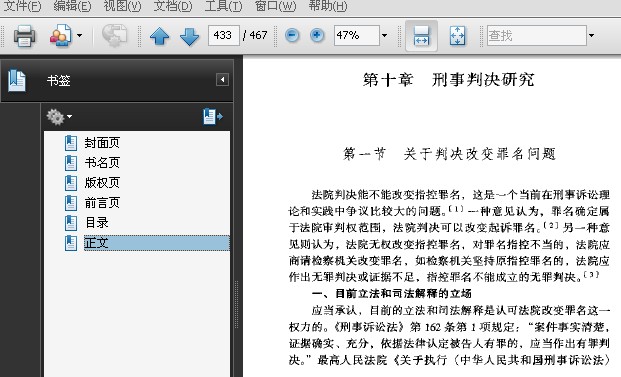Select the 前言页 bookmark
Screen dimensions: 621x377
click(x=102, y=203)
